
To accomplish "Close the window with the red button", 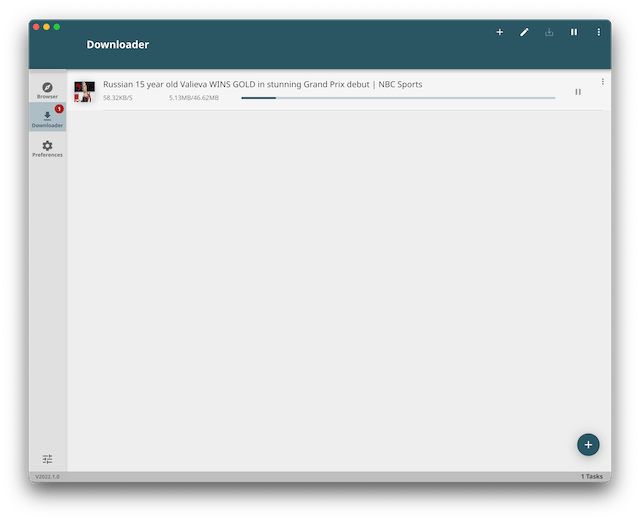I will [36, 27].
